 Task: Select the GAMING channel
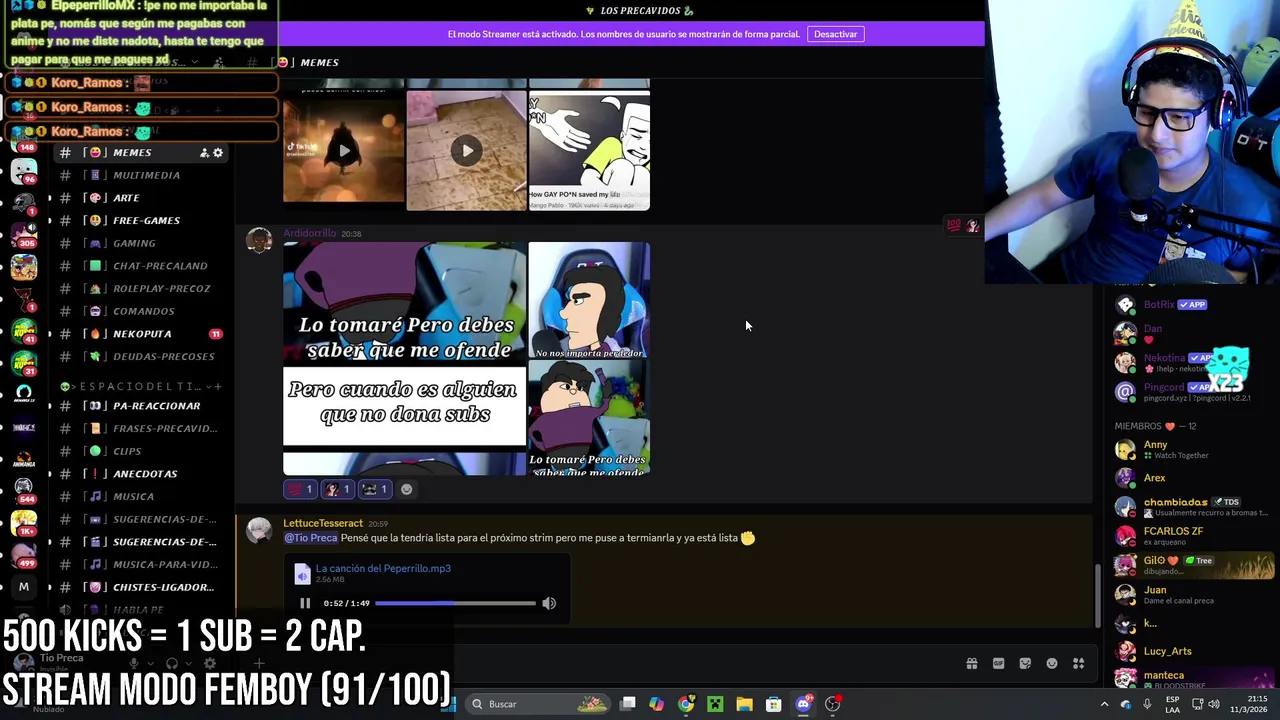[140, 243]
